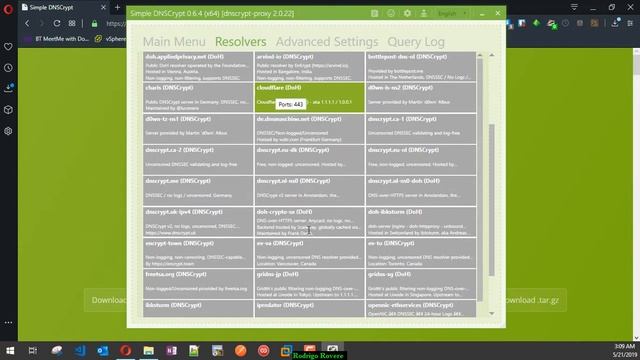640x360 pixels.
Task: Open Opera downloads icon in sidebar
Action: click(x=8, y=88)
